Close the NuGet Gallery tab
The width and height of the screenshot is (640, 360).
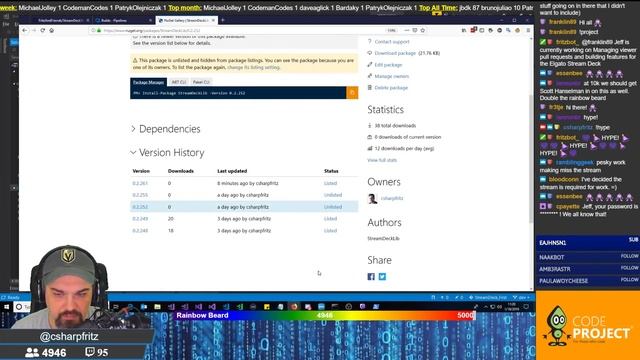click(213, 20)
